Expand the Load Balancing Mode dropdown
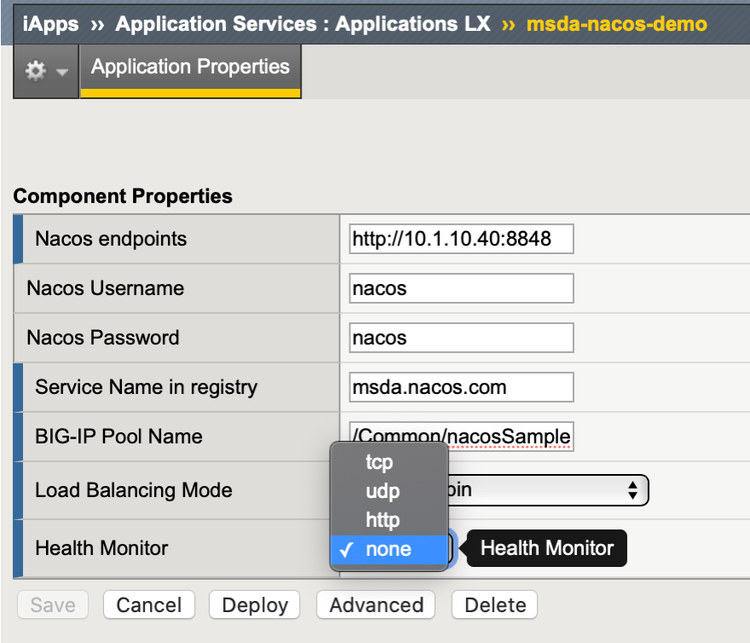750x643 pixels. click(x=550, y=490)
